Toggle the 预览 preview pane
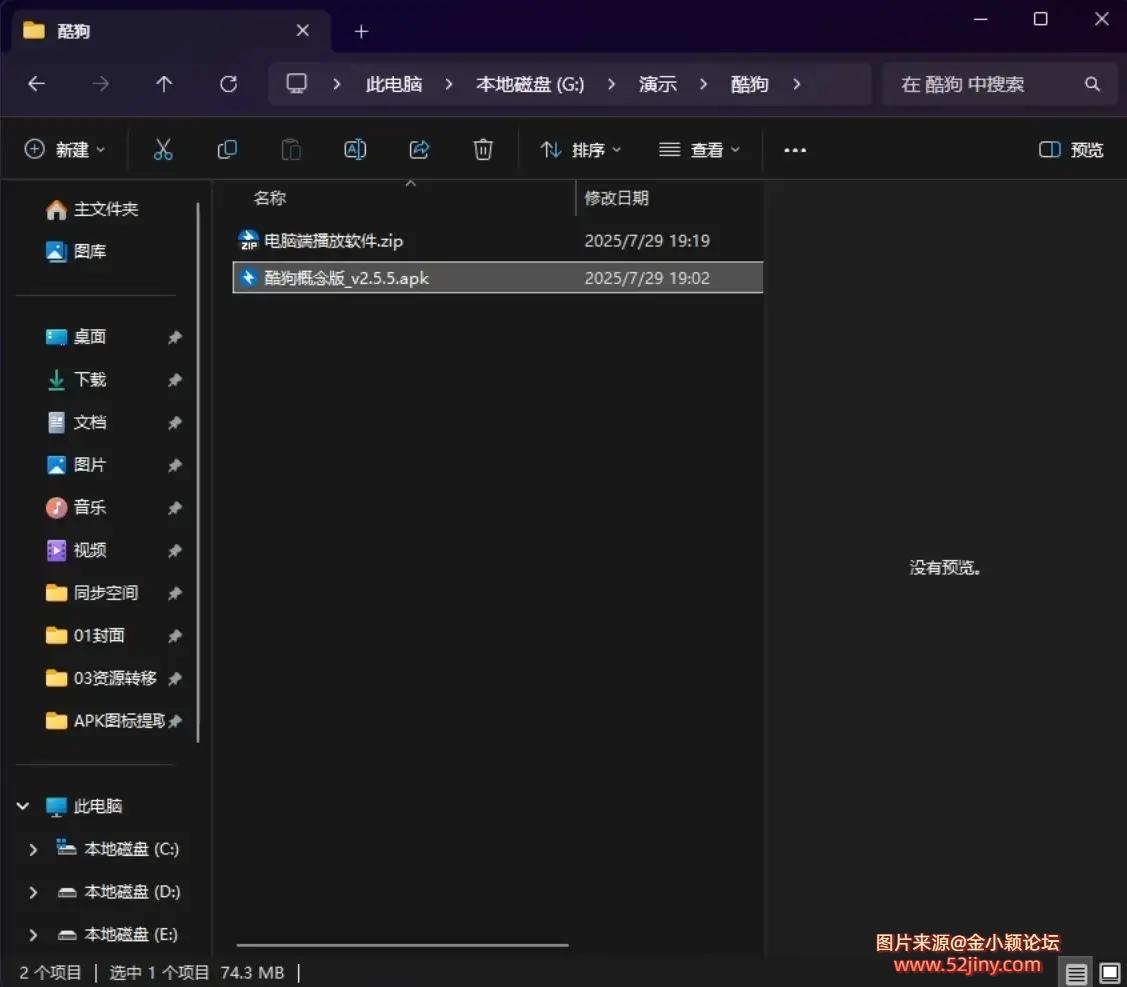The height and width of the screenshot is (987, 1127). pos(1069,149)
